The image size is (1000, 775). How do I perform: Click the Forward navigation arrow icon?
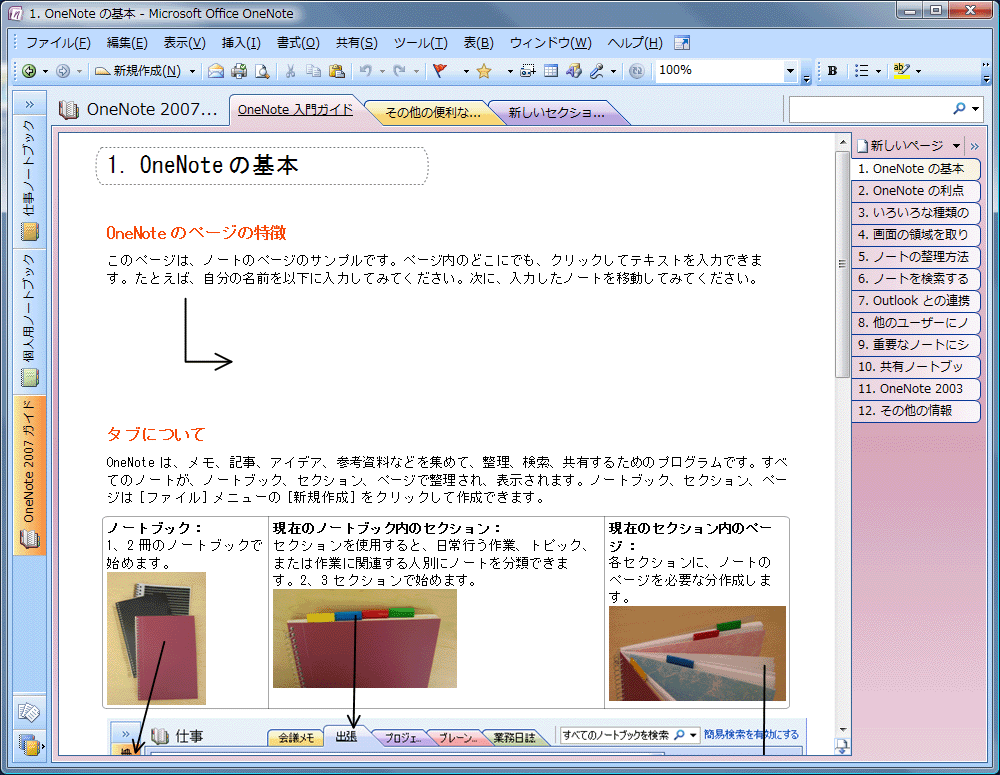(x=62, y=71)
